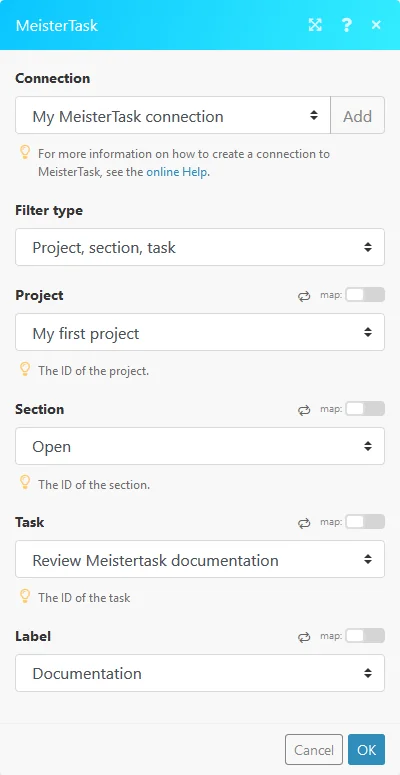Click the expand dialog icon in header
The width and height of the screenshot is (400, 775).
(315, 25)
